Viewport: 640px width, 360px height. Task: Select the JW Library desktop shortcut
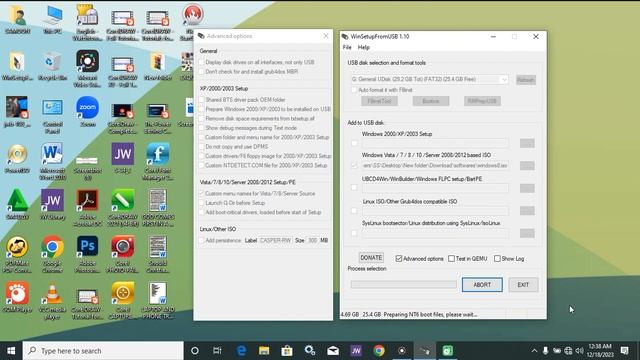53,205
